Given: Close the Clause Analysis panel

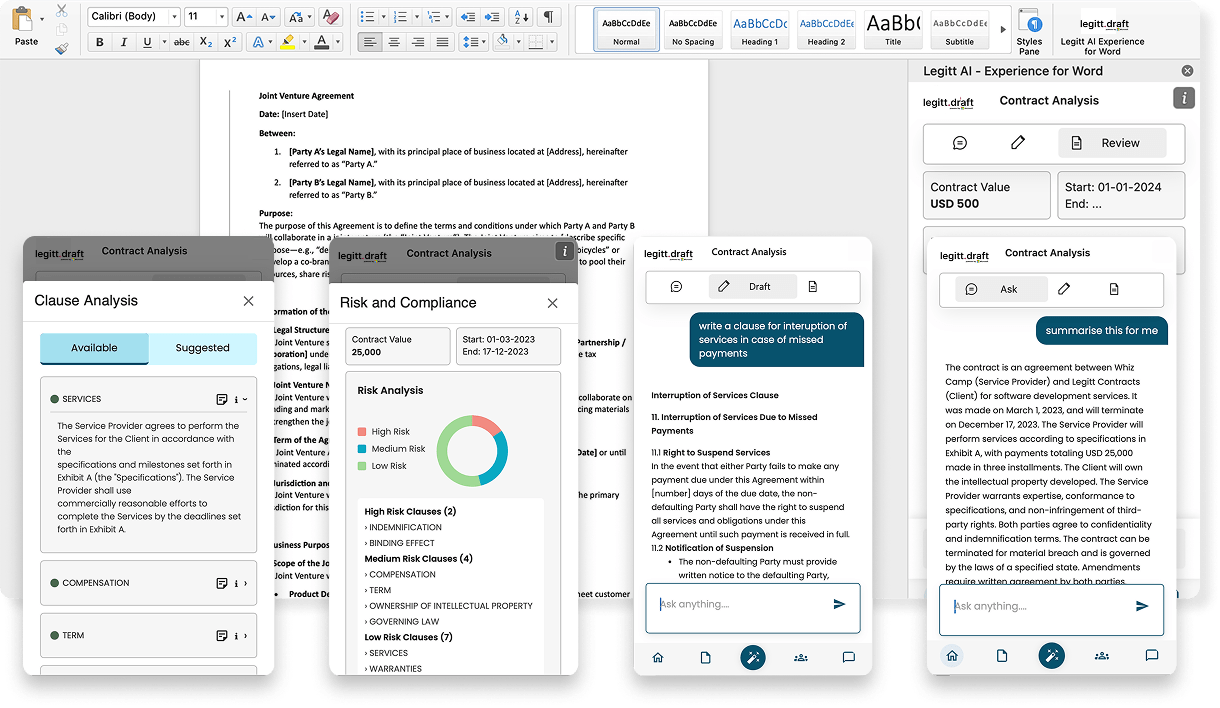Looking at the screenshot, I should (248, 301).
